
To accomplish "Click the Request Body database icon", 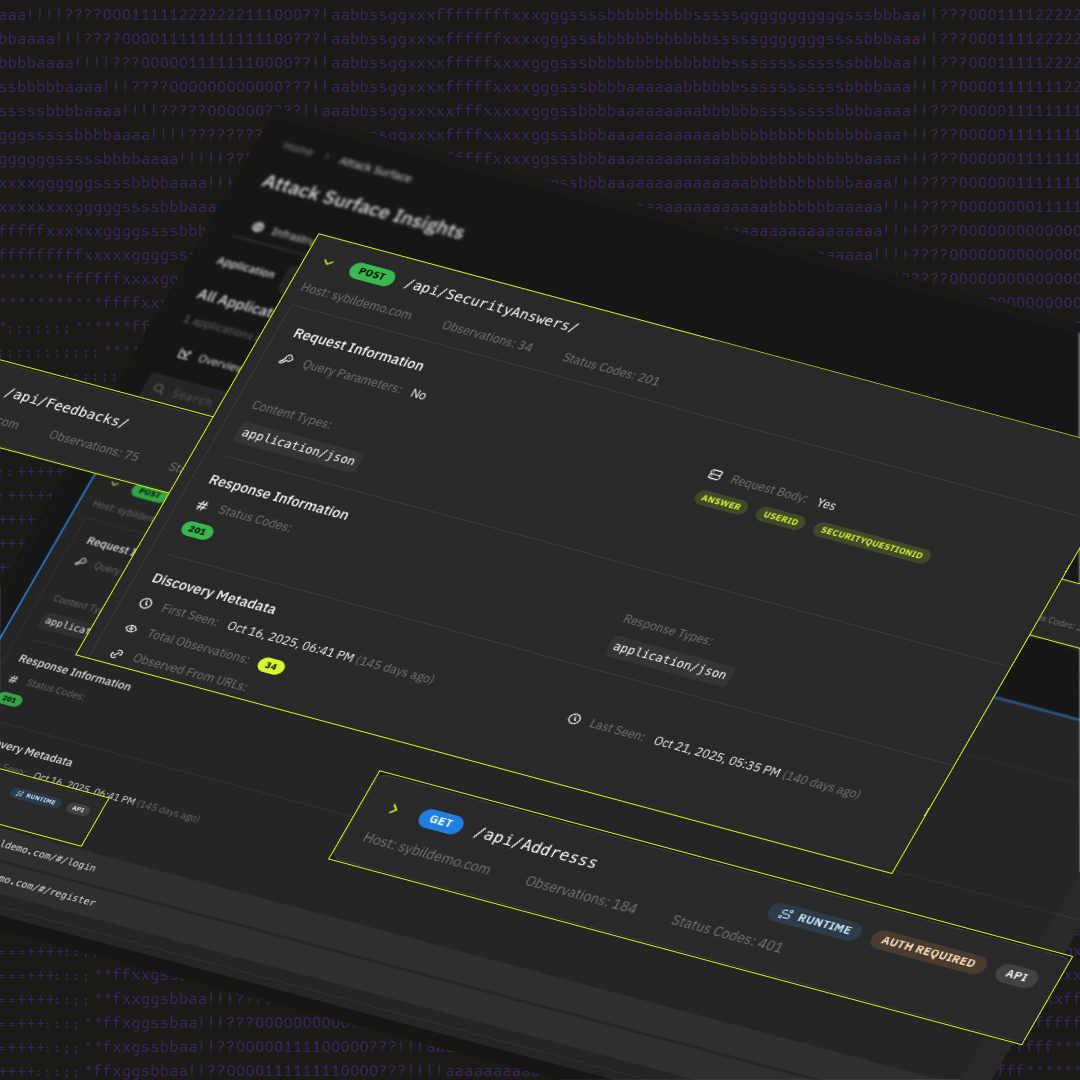I will click(x=715, y=475).
